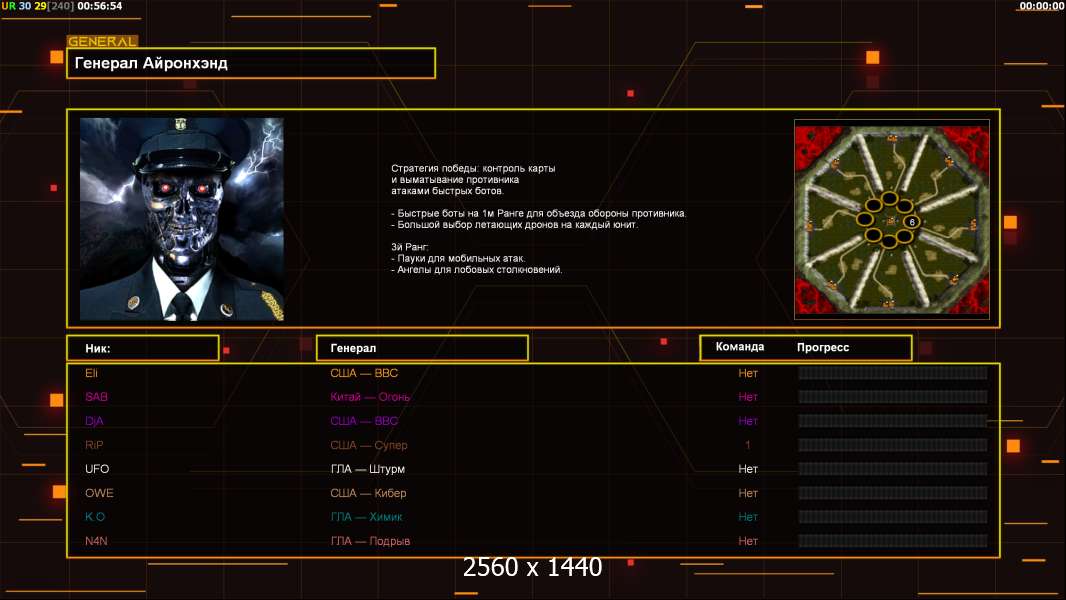Click Eli's loading progress bar
This screenshot has width=1066, height=600.
coord(893,373)
